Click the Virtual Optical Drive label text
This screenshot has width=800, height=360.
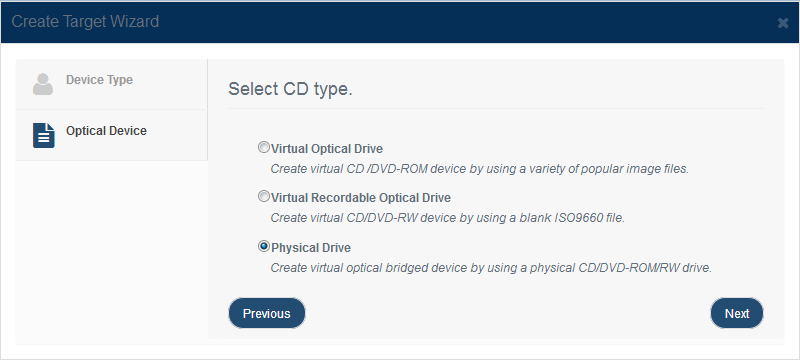point(327,149)
